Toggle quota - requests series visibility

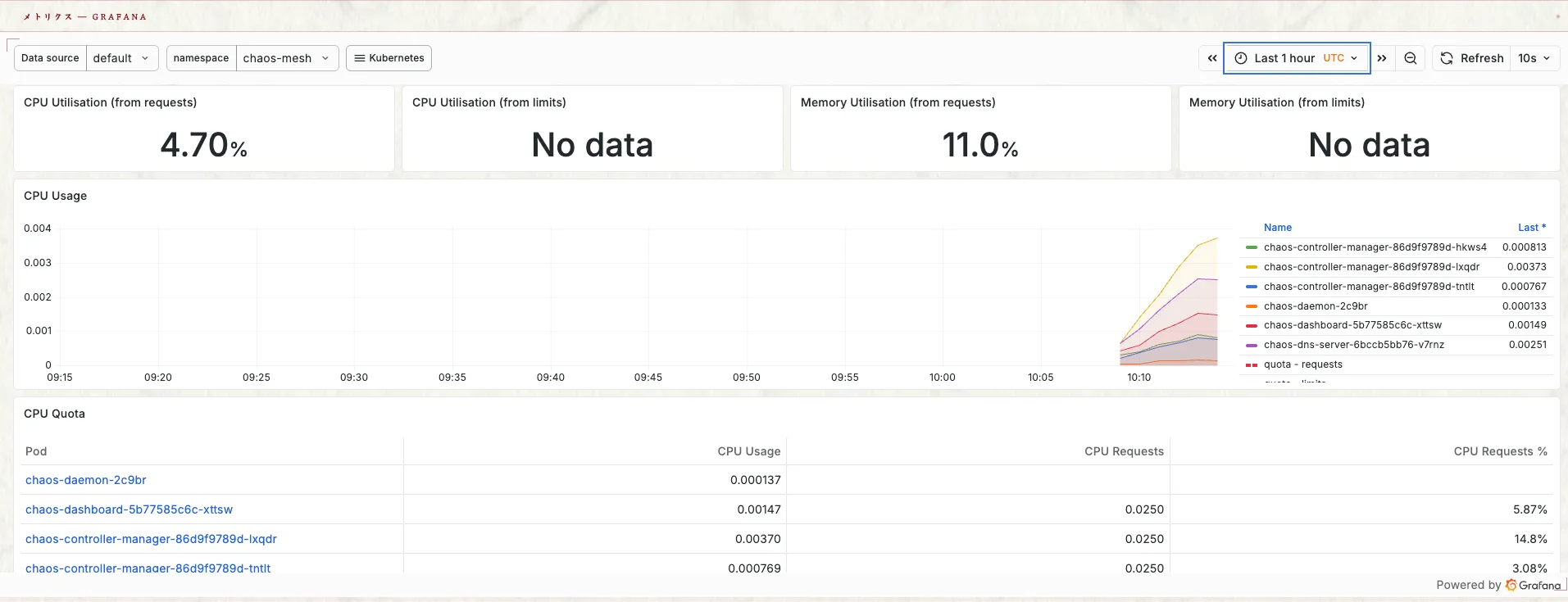point(1302,364)
